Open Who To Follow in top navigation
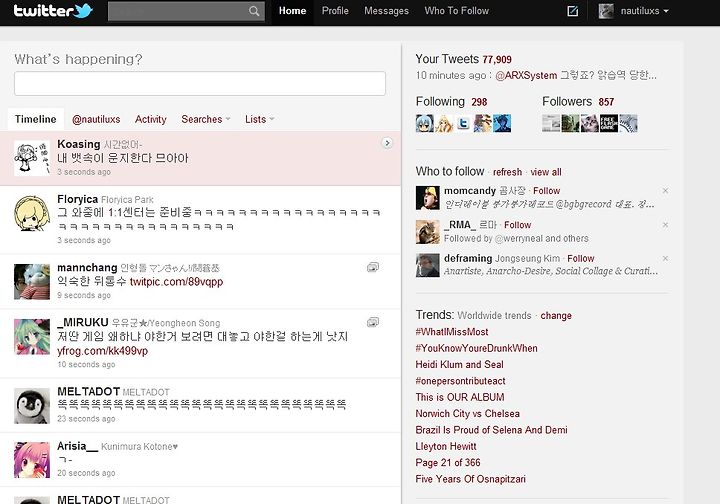This screenshot has width=720, height=504. click(x=456, y=11)
